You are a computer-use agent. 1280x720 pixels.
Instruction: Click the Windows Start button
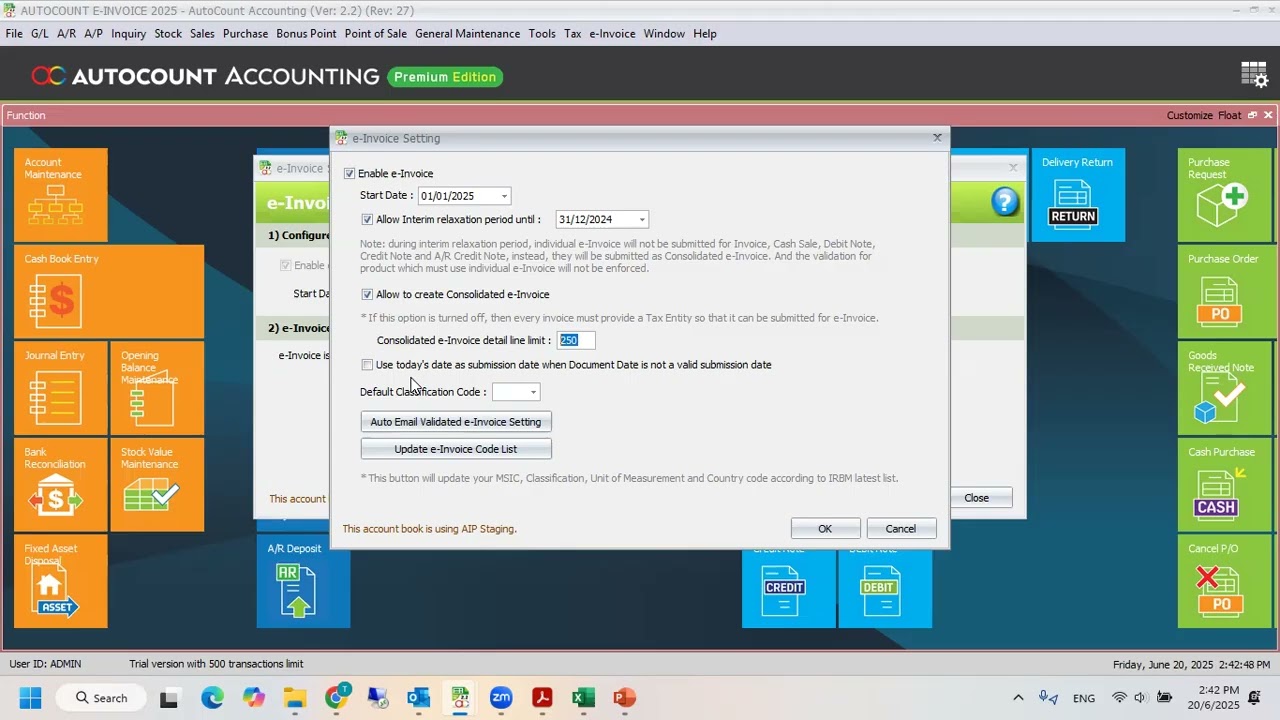(x=30, y=698)
